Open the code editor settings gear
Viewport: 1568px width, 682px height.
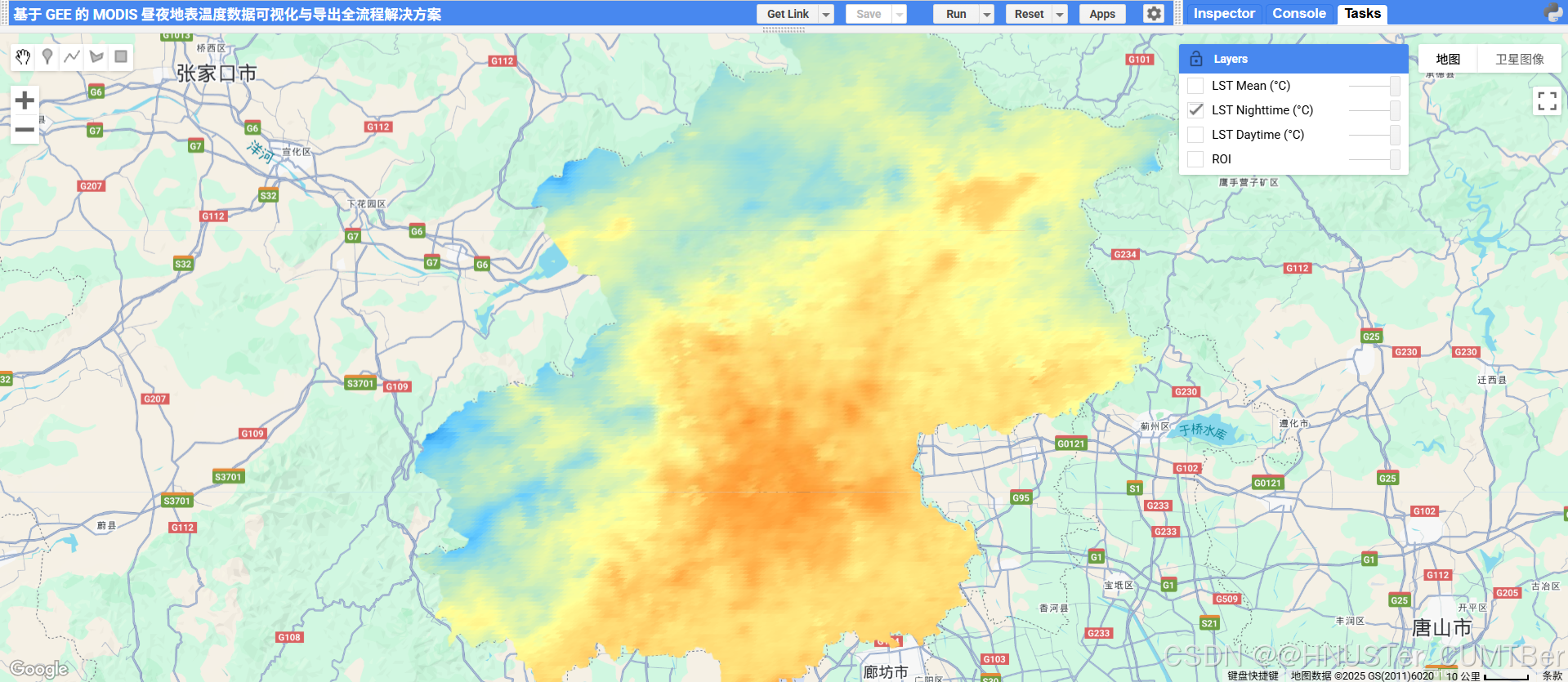[x=1154, y=14]
